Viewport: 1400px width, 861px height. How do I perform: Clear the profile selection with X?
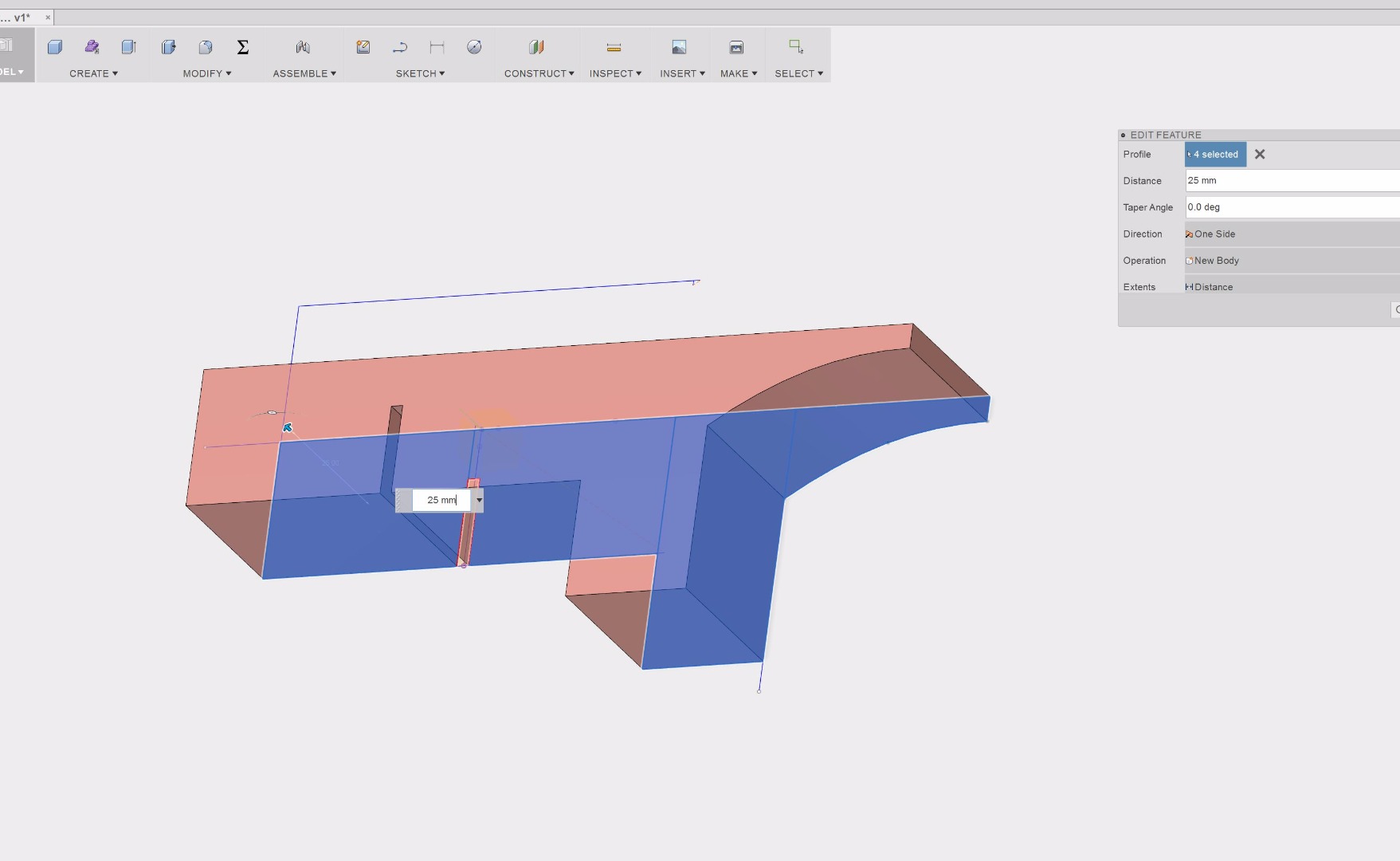(x=1260, y=155)
